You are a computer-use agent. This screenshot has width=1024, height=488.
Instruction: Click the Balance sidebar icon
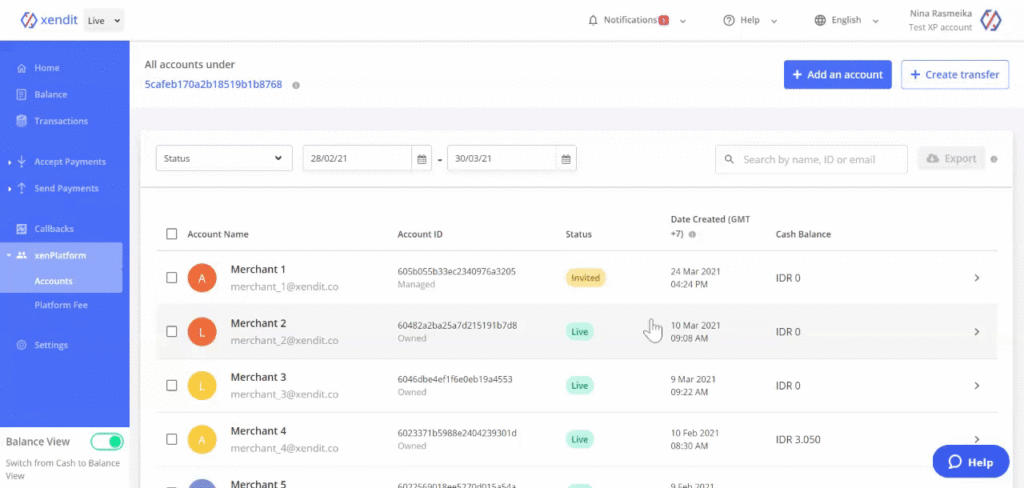coord(22,94)
